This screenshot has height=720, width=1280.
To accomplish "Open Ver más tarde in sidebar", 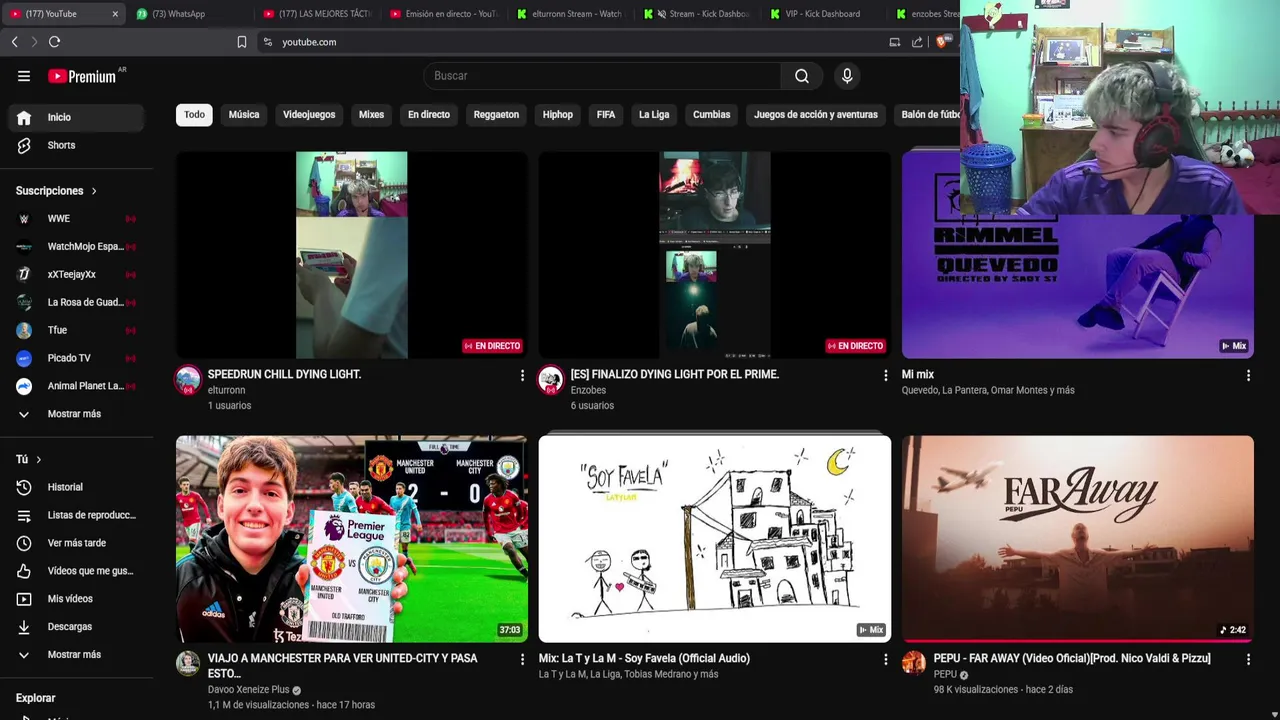I will pos(77,543).
